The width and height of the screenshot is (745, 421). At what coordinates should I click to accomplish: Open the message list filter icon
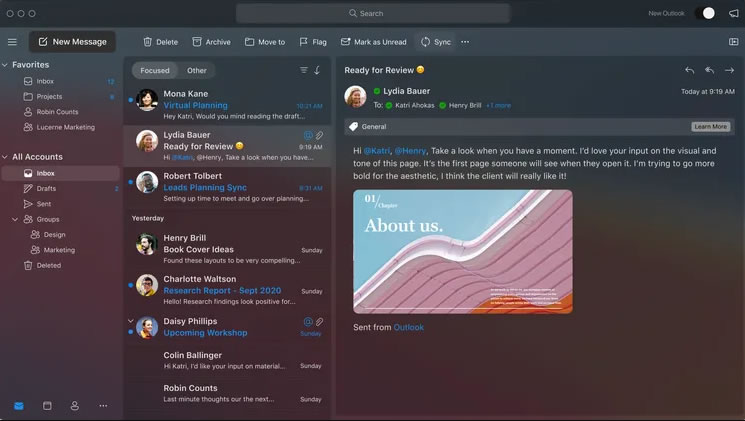pyautogui.click(x=304, y=70)
